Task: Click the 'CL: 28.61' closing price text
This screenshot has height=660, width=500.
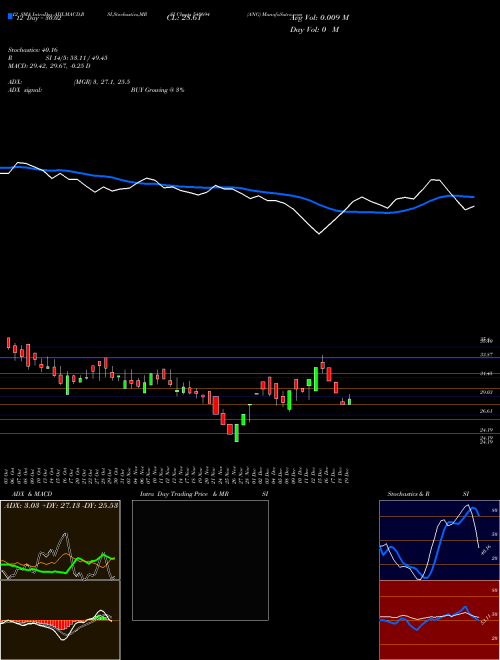Action: tap(182, 18)
